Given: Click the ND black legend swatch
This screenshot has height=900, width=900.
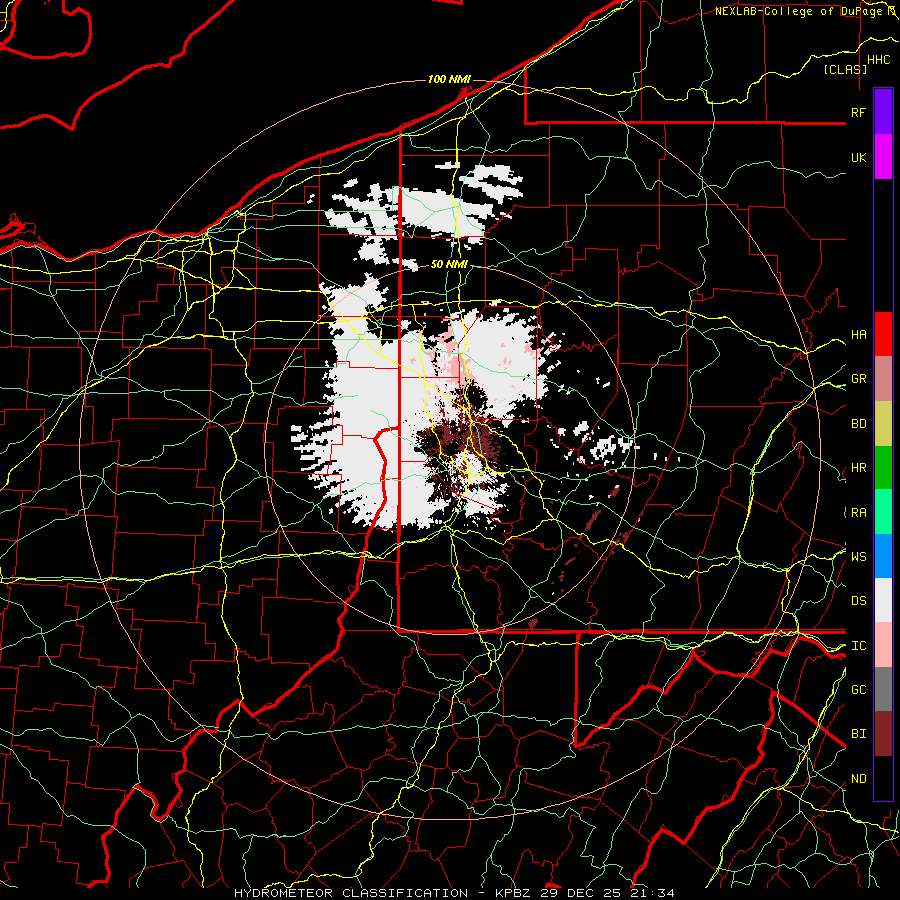Looking at the screenshot, I should click(x=883, y=778).
